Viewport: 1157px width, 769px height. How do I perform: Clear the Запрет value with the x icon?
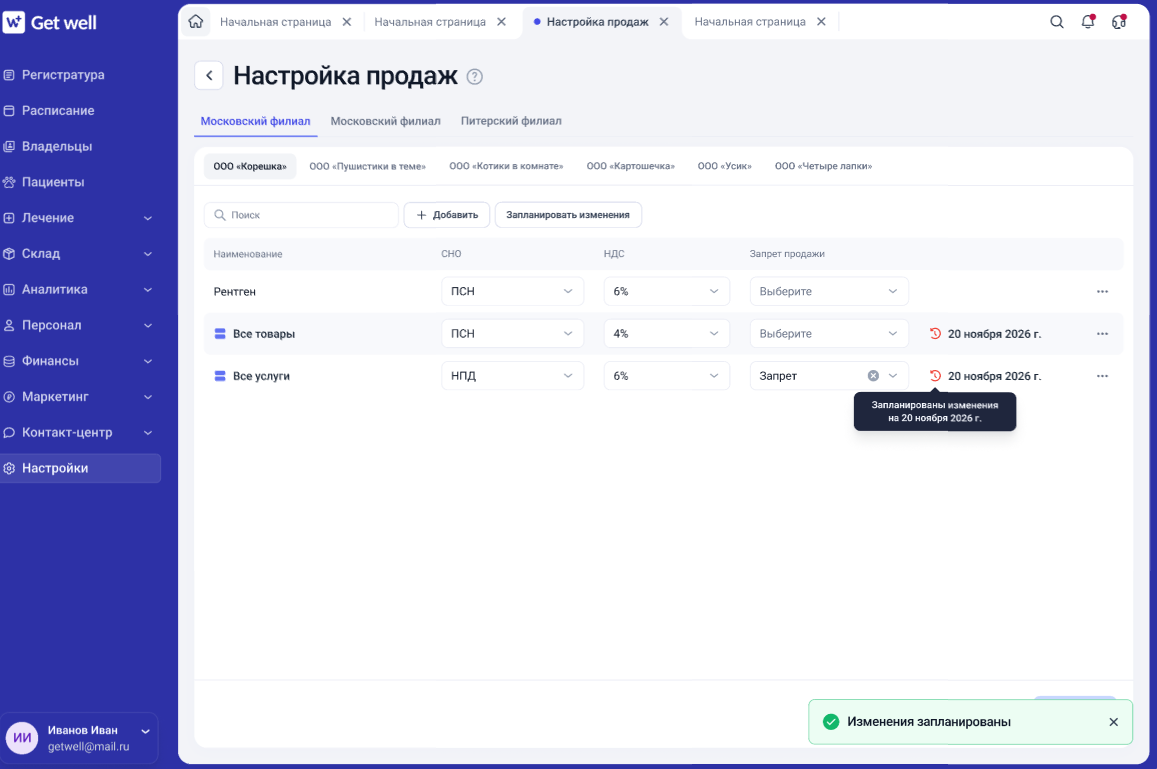pyautogui.click(x=873, y=376)
